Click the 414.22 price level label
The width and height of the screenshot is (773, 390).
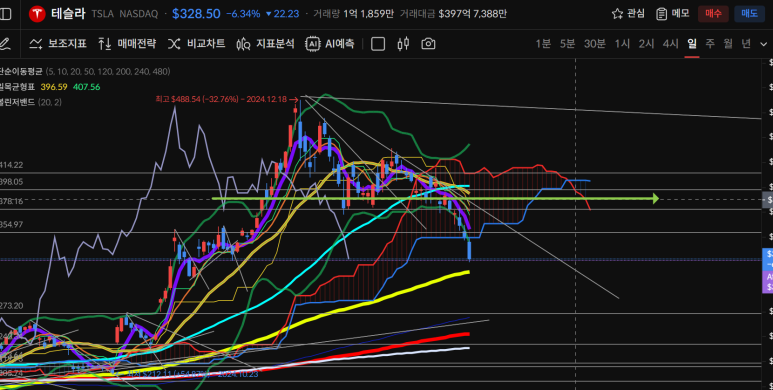tap(11, 165)
